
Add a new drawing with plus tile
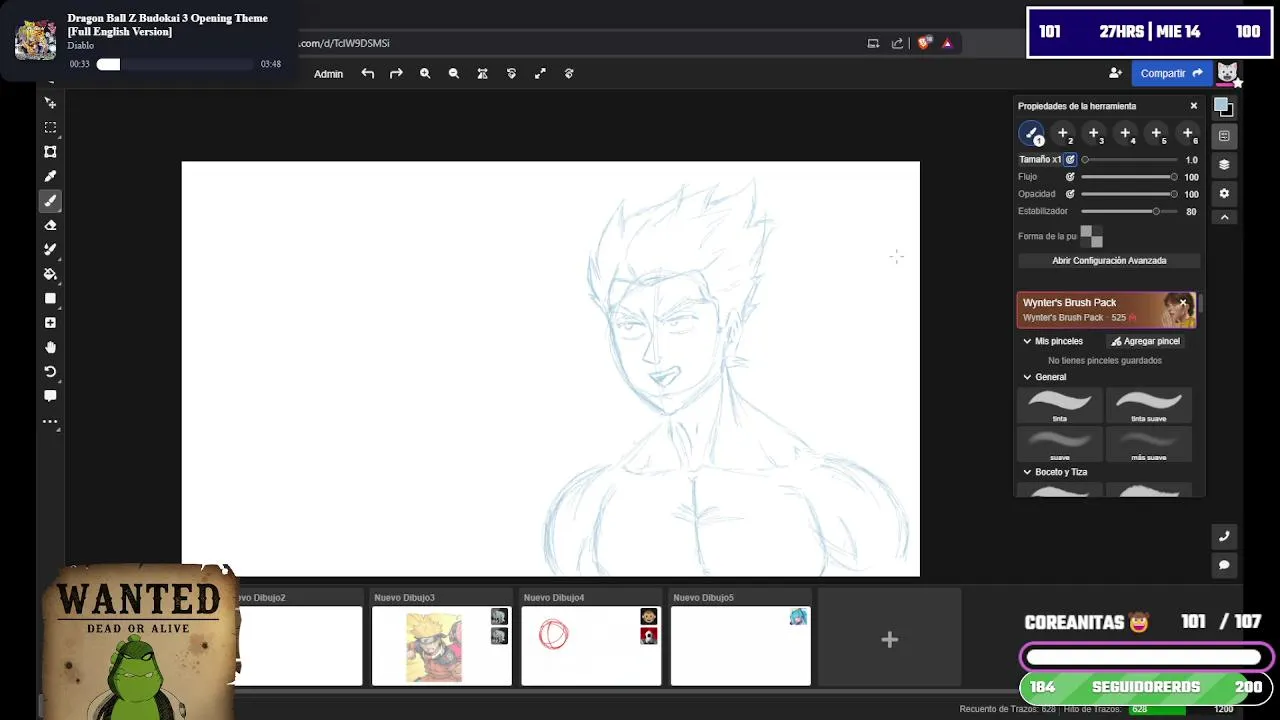point(889,640)
